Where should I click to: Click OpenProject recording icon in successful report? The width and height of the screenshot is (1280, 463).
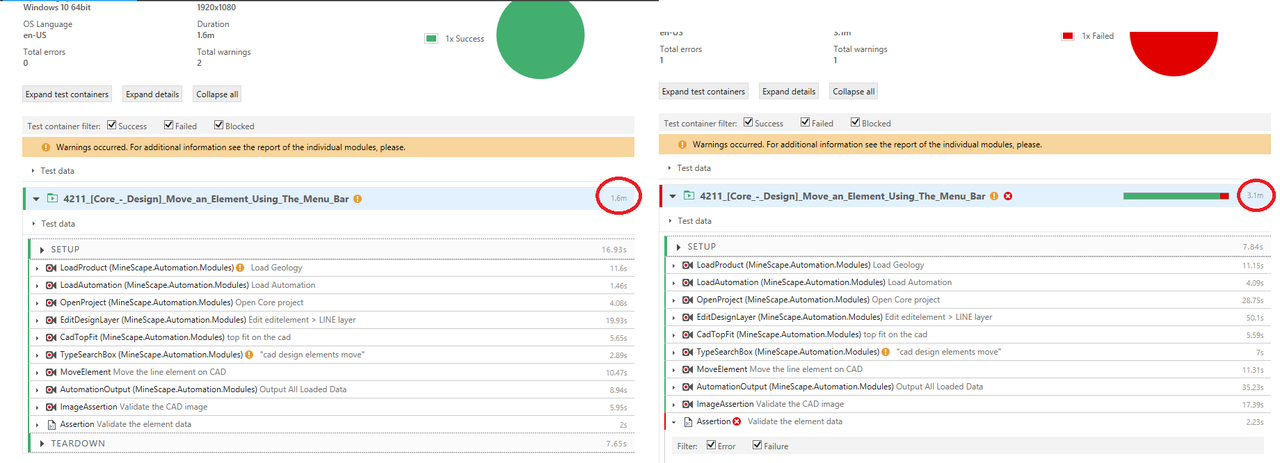pos(51,302)
